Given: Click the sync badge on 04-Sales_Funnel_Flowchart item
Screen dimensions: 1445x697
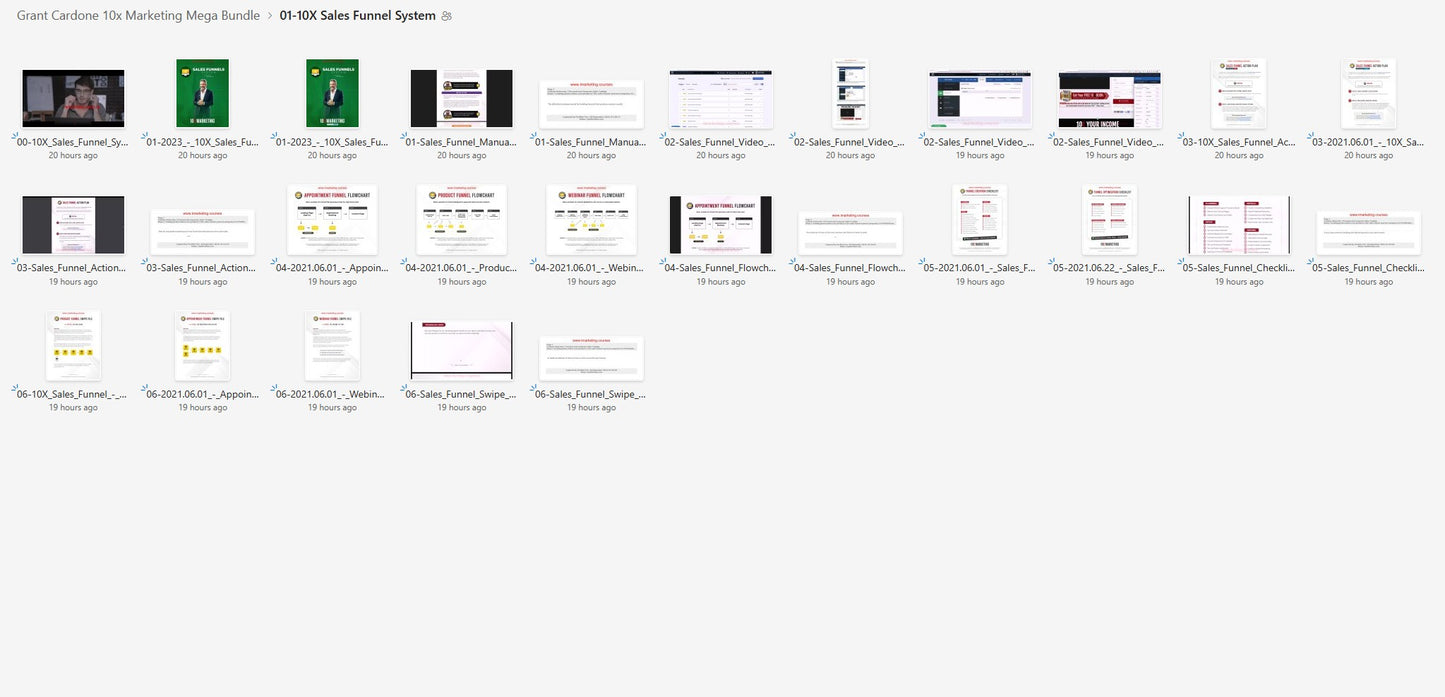Looking at the screenshot, I should (x=662, y=262).
